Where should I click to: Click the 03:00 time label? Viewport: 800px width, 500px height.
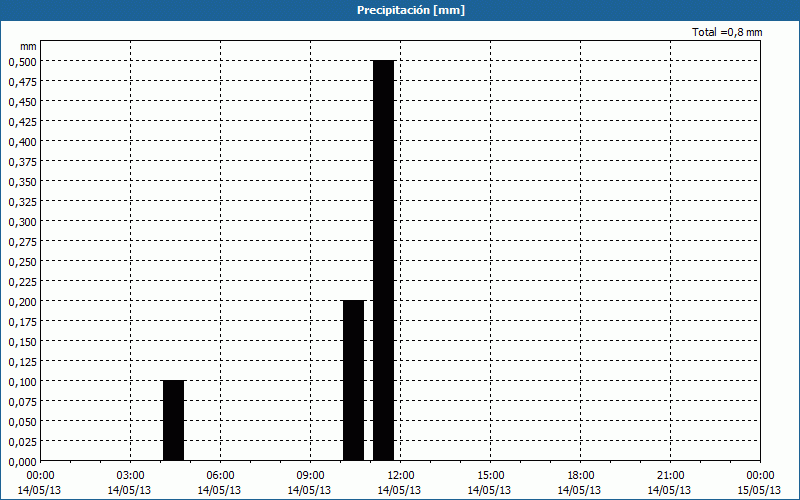click(x=130, y=476)
